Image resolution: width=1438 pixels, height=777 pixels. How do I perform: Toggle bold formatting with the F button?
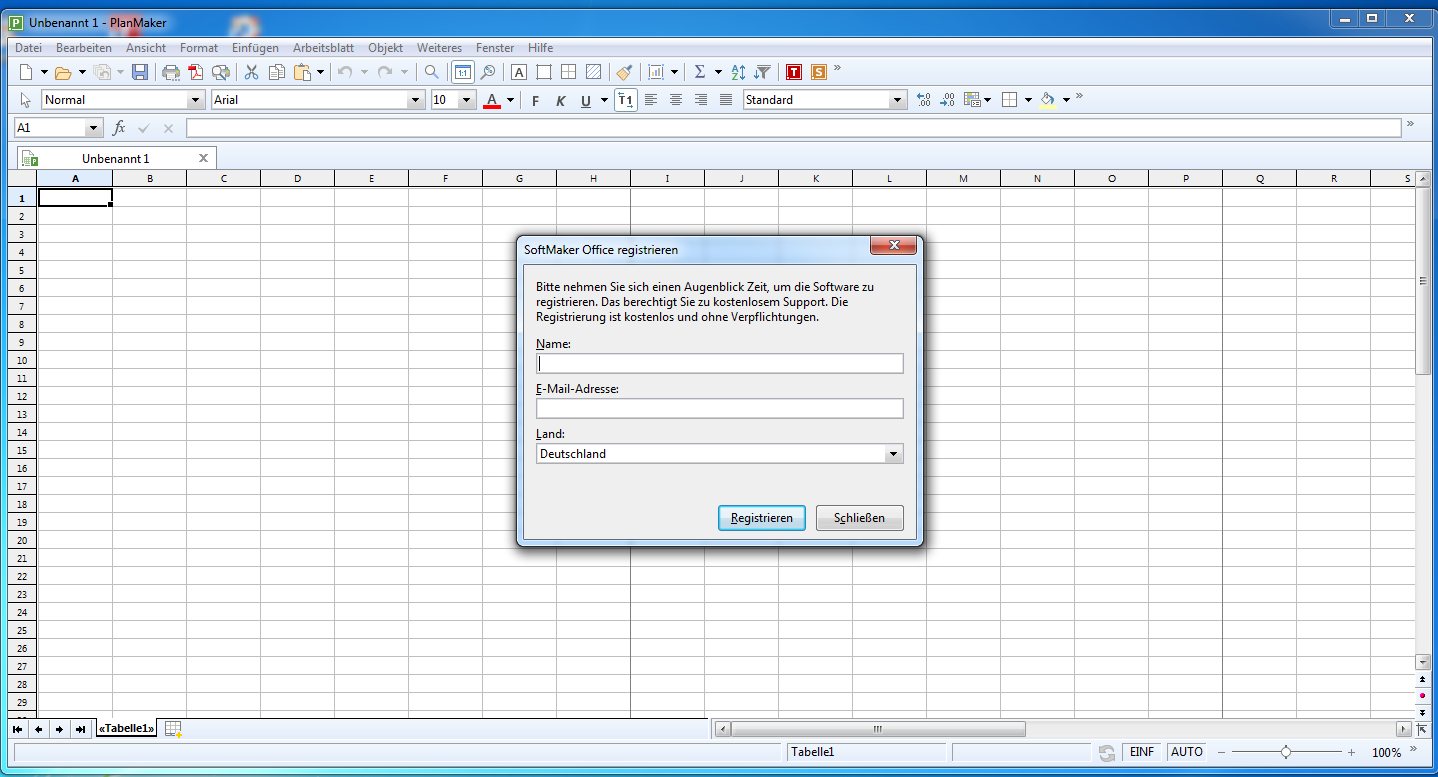[536, 100]
